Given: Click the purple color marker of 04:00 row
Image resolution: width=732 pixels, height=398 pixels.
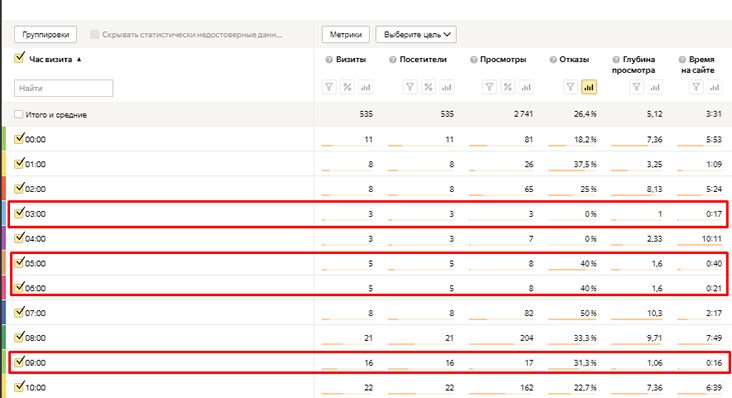Looking at the screenshot, I should point(4,238).
